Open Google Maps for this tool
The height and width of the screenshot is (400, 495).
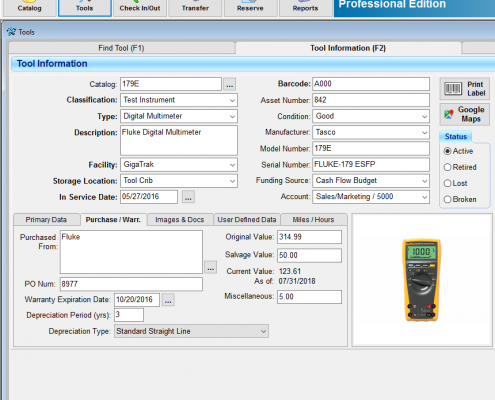coord(464,114)
